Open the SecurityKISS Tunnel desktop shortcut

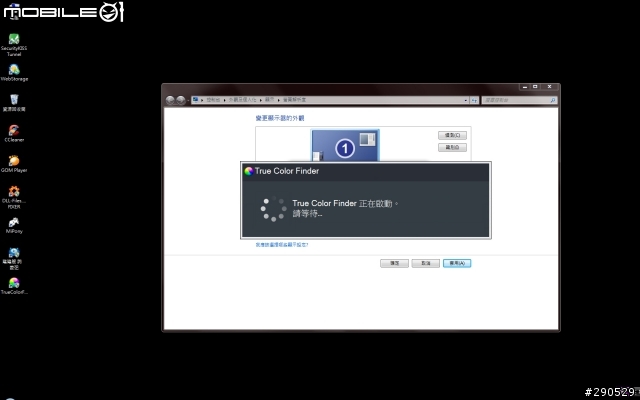[x=14, y=44]
